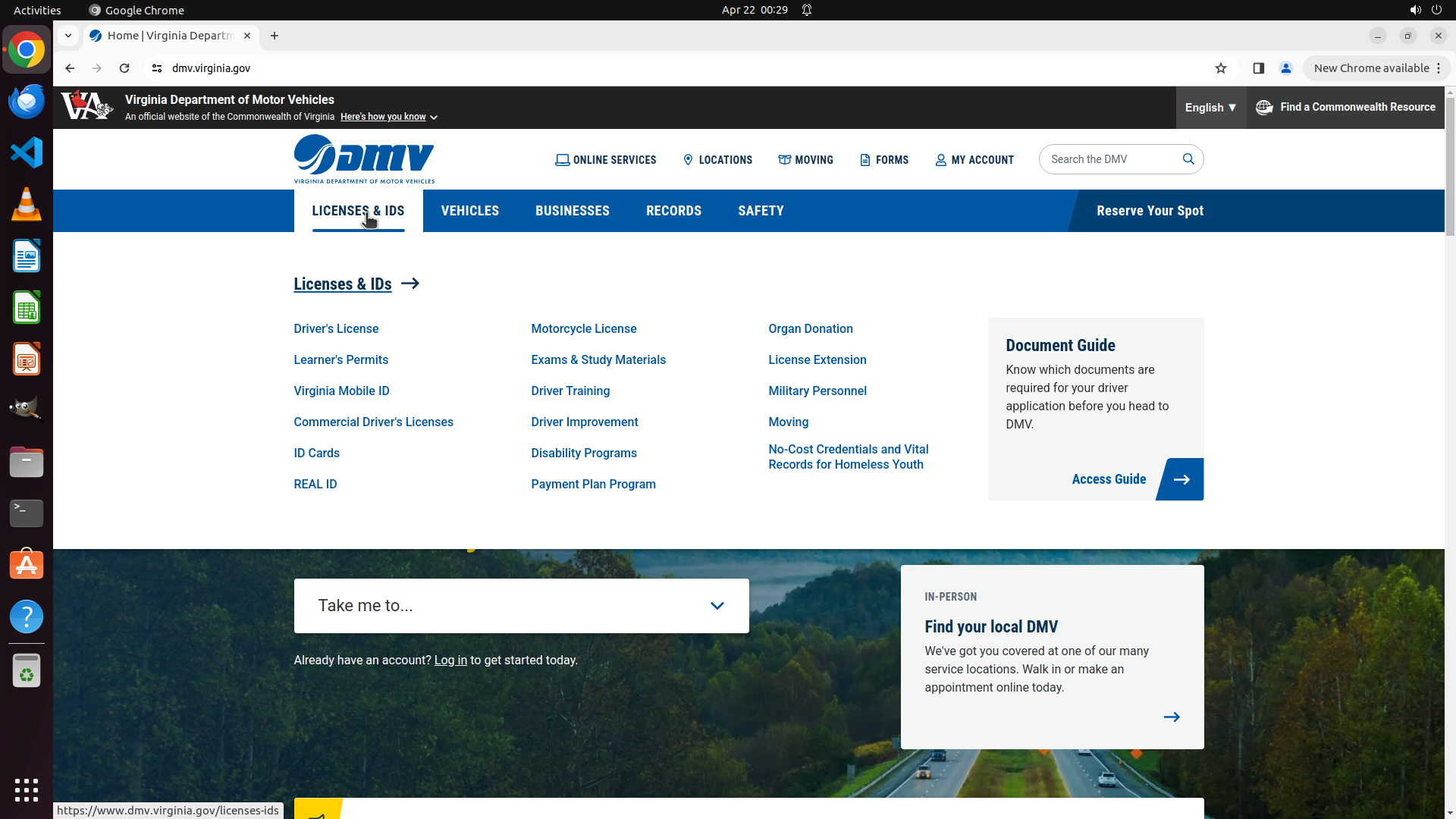The image size is (1456, 819).
Task: Click into the Search the DMV field
Action: (x=1107, y=159)
